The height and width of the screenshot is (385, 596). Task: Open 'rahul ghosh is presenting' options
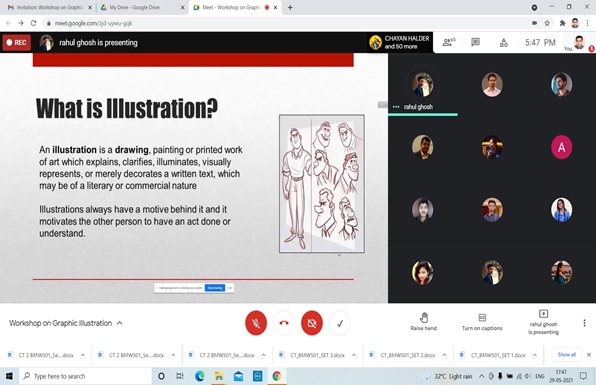[x=543, y=322]
